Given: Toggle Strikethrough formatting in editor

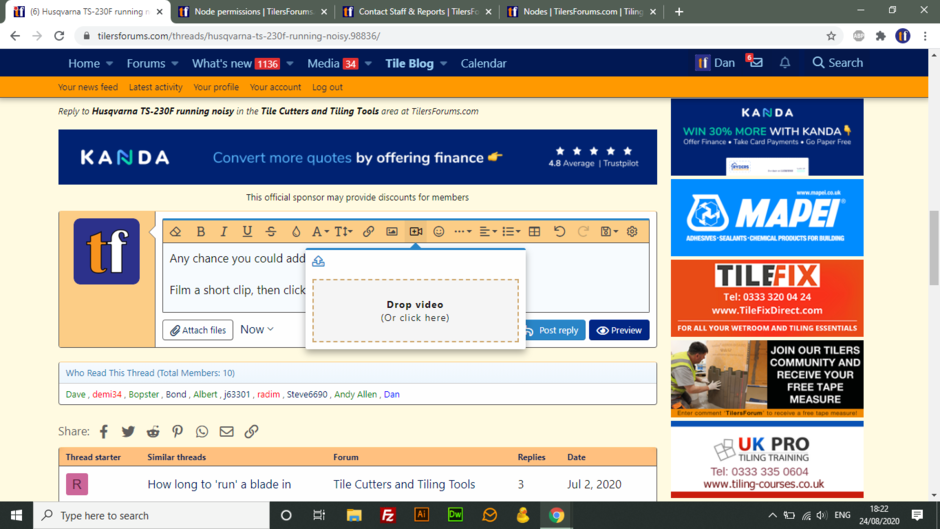Looking at the screenshot, I should (x=271, y=232).
